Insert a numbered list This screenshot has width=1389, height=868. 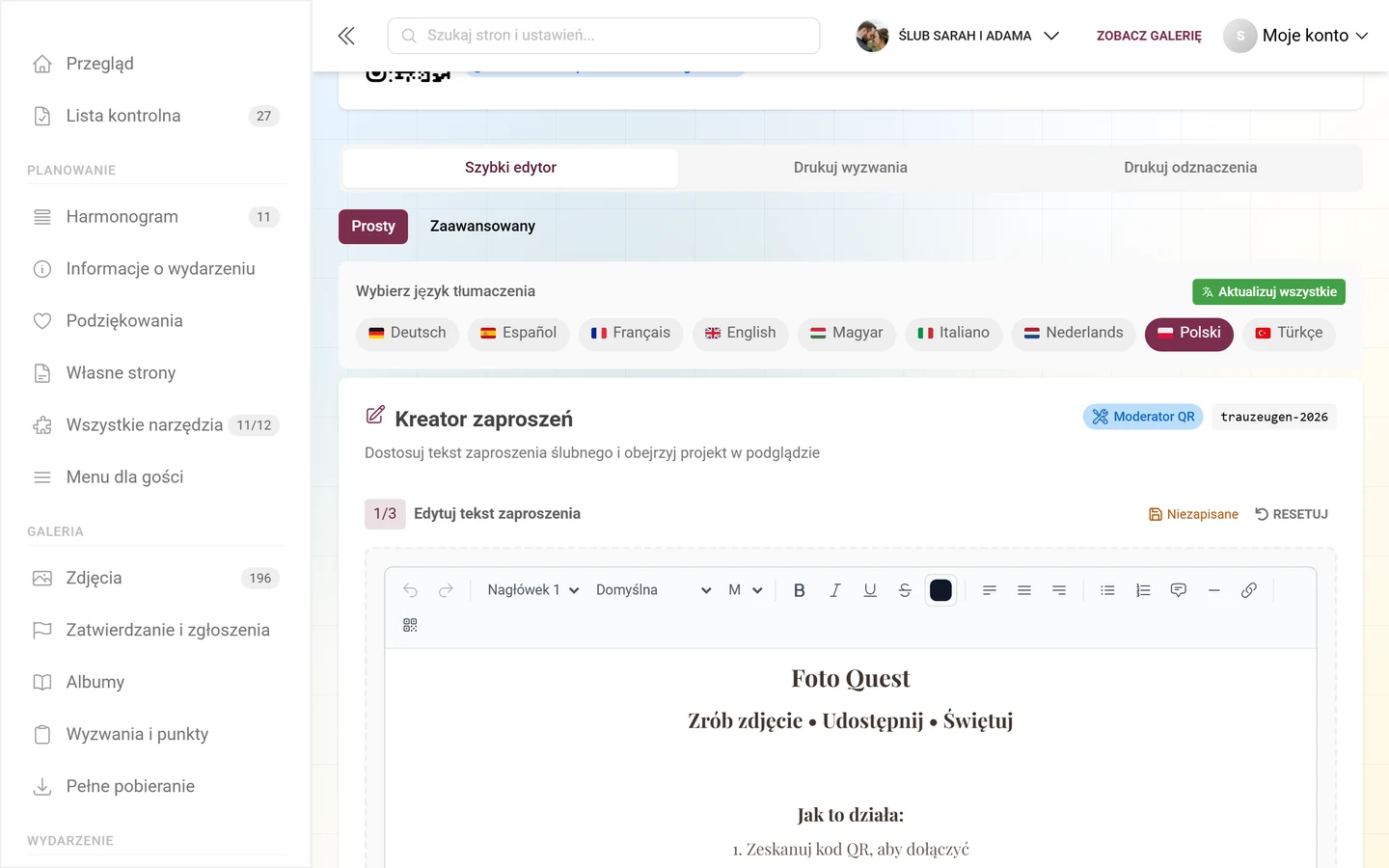coord(1143,590)
